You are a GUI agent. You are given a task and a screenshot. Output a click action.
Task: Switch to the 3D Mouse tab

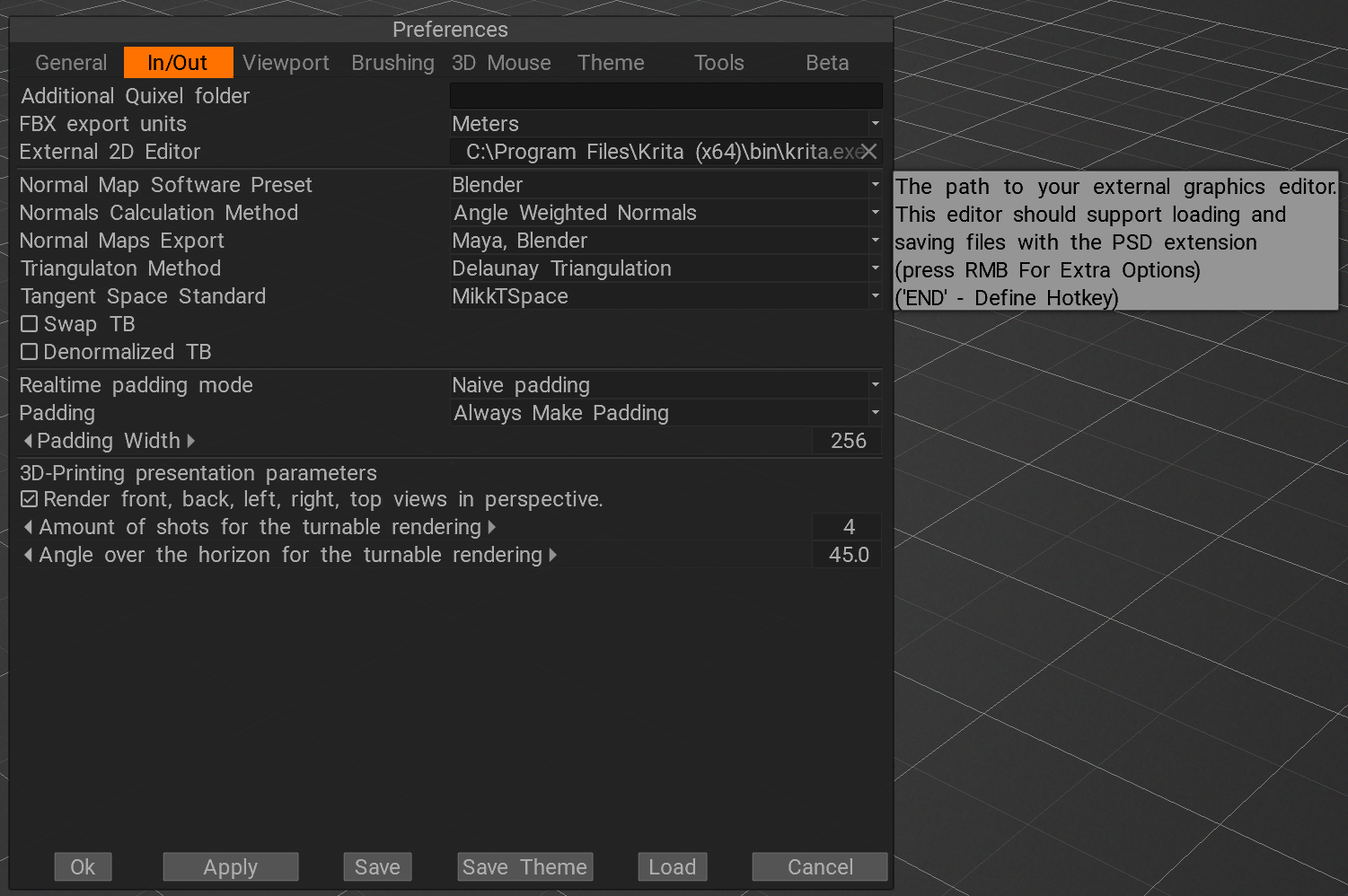click(501, 63)
